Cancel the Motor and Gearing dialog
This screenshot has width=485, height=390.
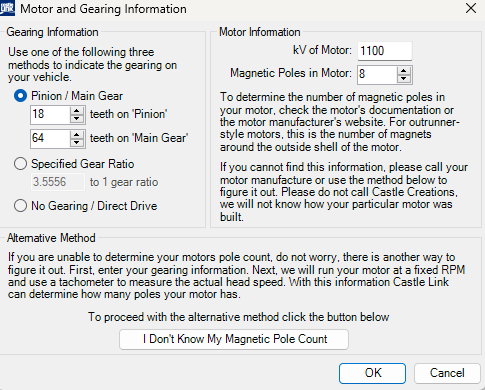(447, 373)
